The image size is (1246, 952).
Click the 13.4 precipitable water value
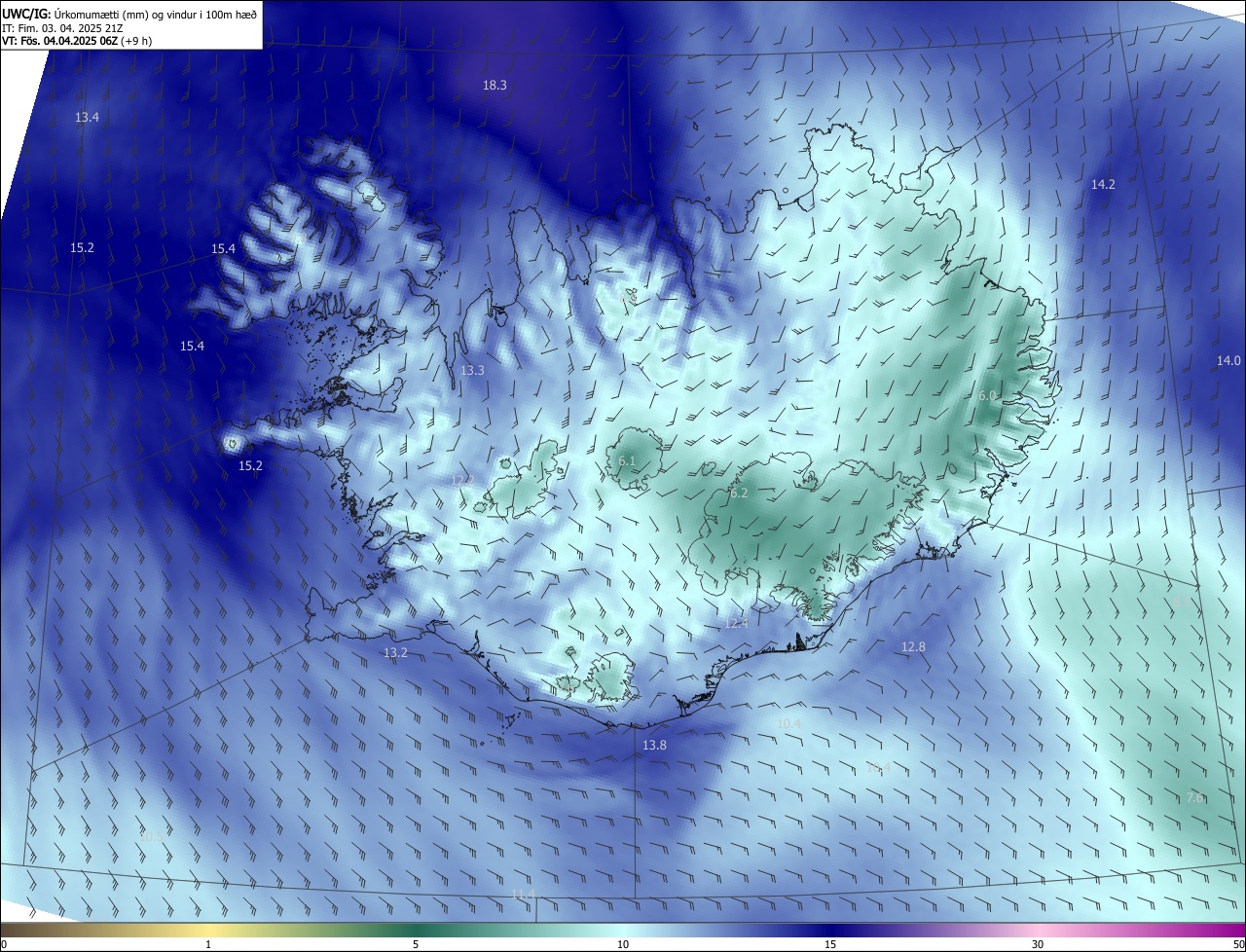pyautogui.click(x=87, y=118)
